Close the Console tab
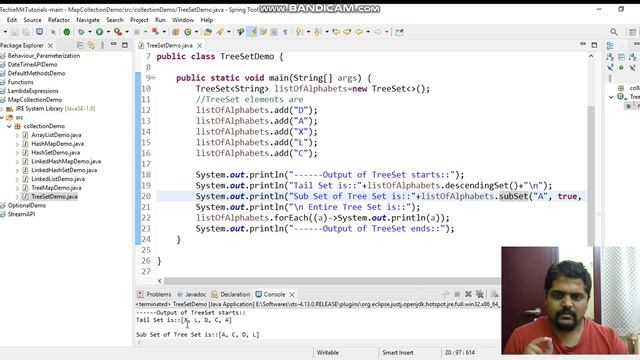The width and height of the screenshot is (640, 360). click(x=292, y=294)
